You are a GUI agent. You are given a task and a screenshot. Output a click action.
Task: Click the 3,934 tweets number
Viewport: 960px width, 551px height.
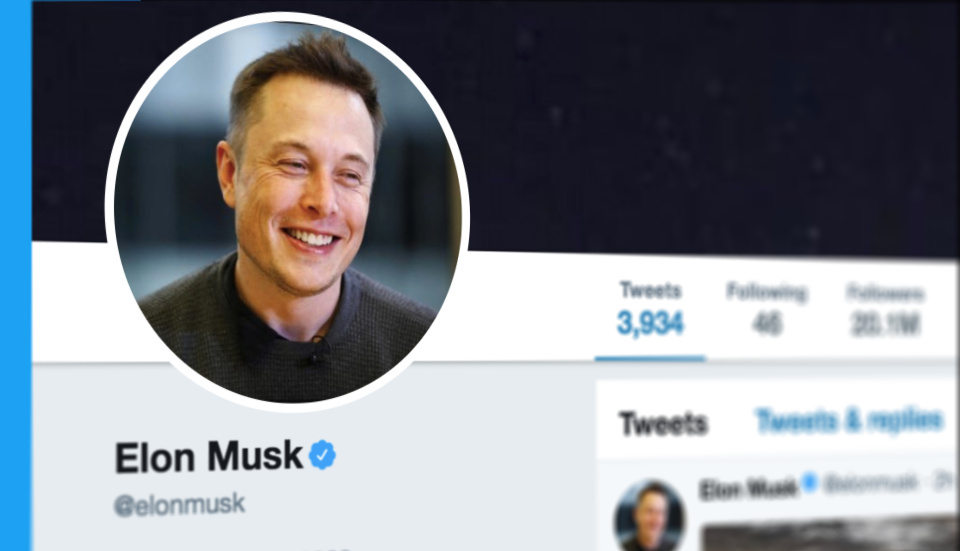[650, 323]
